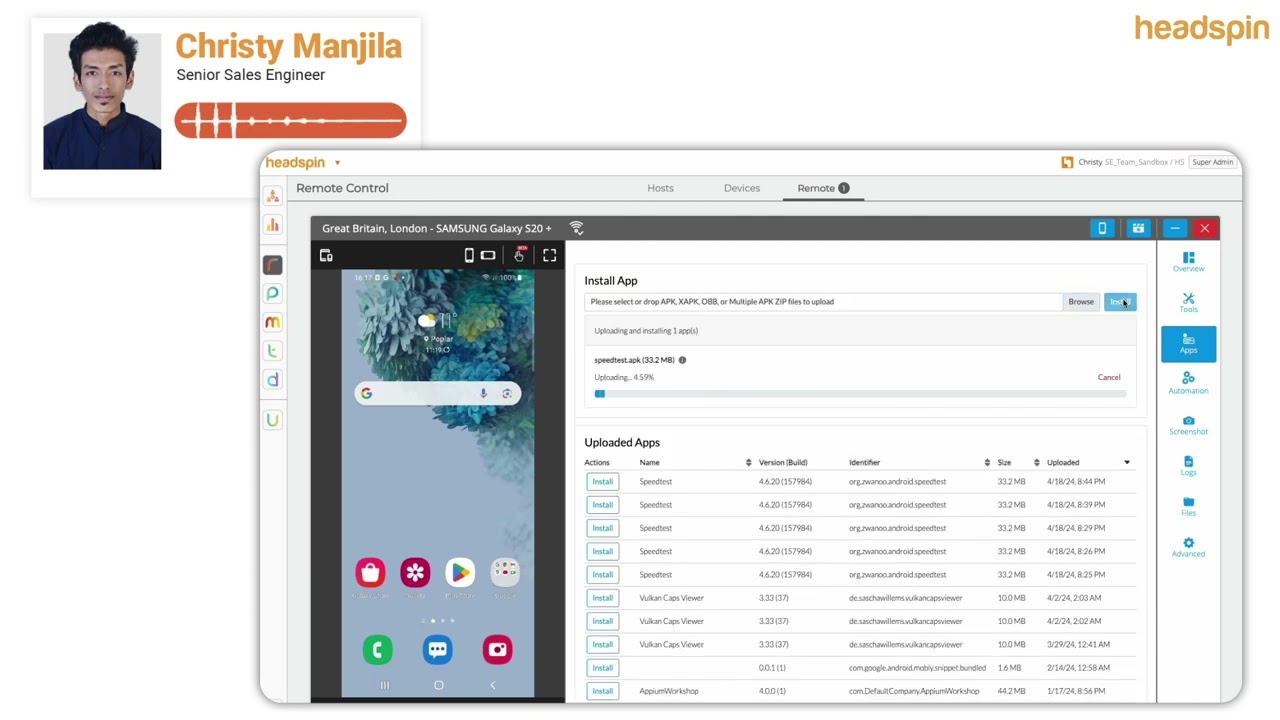Image resolution: width=1280 pixels, height=720 pixels.
Task: Sort uploaded apps by Name column arrows
Action: tap(748, 463)
